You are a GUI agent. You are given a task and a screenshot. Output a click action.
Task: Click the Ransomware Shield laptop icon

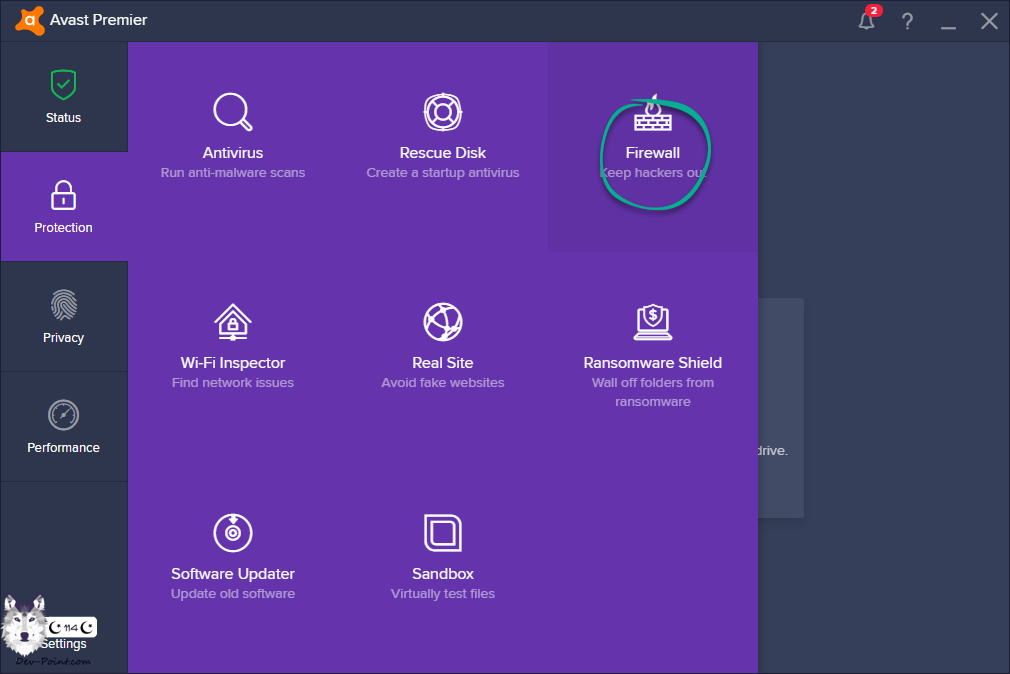653,322
